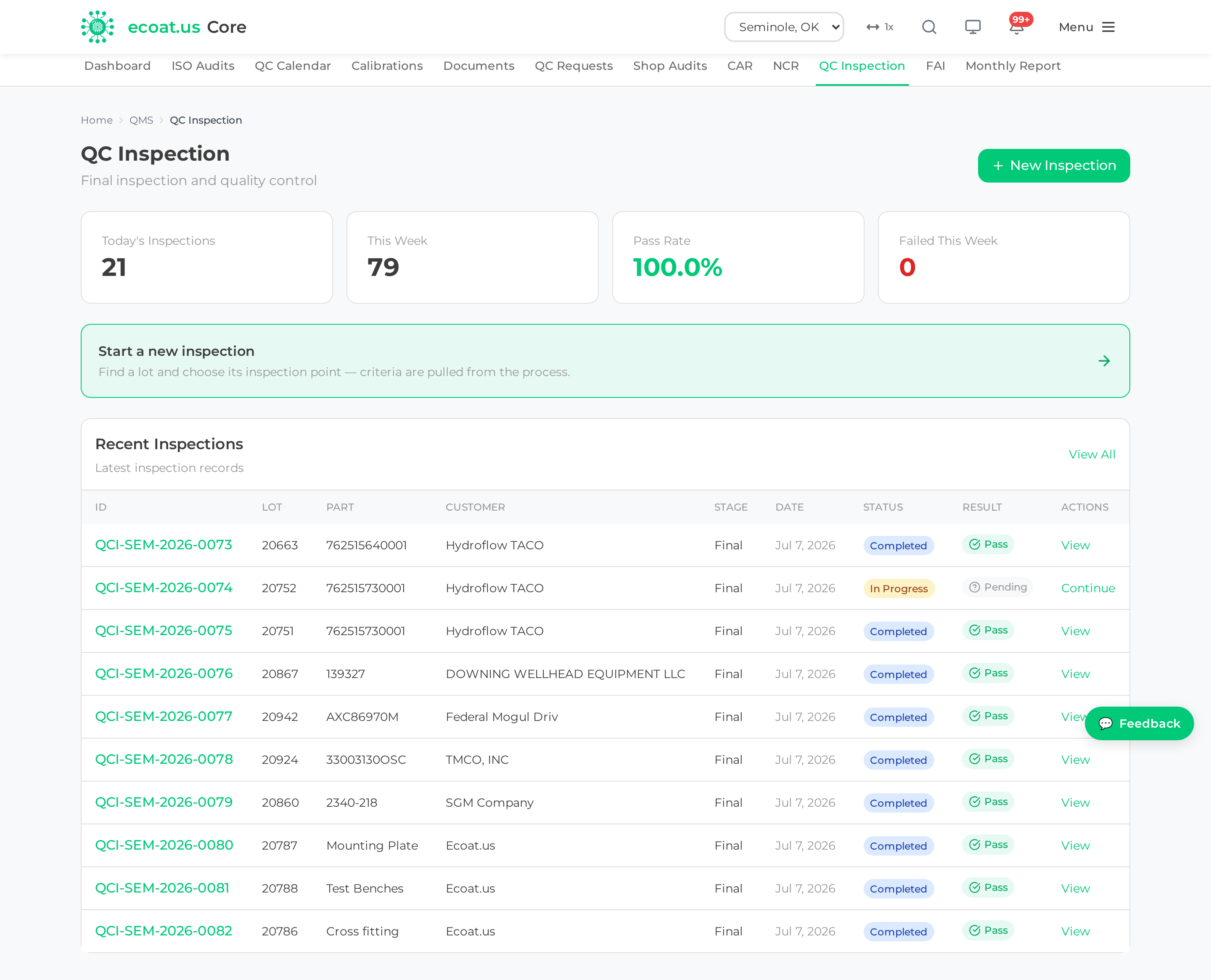Click the ecoat.us Core logo icon
Screen dimensions: 1211x980
[98, 27]
